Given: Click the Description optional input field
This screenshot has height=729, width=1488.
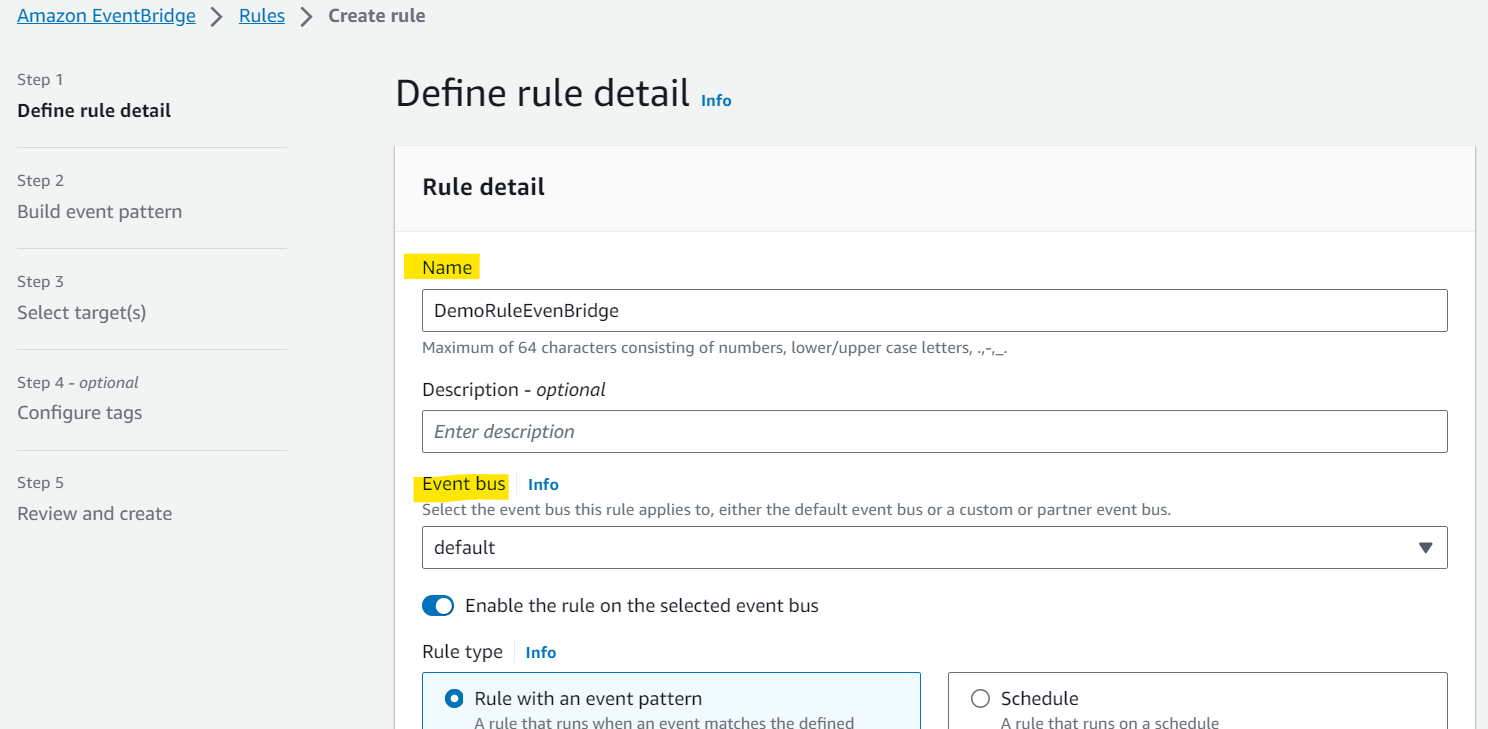Looking at the screenshot, I should coord(935,432).
